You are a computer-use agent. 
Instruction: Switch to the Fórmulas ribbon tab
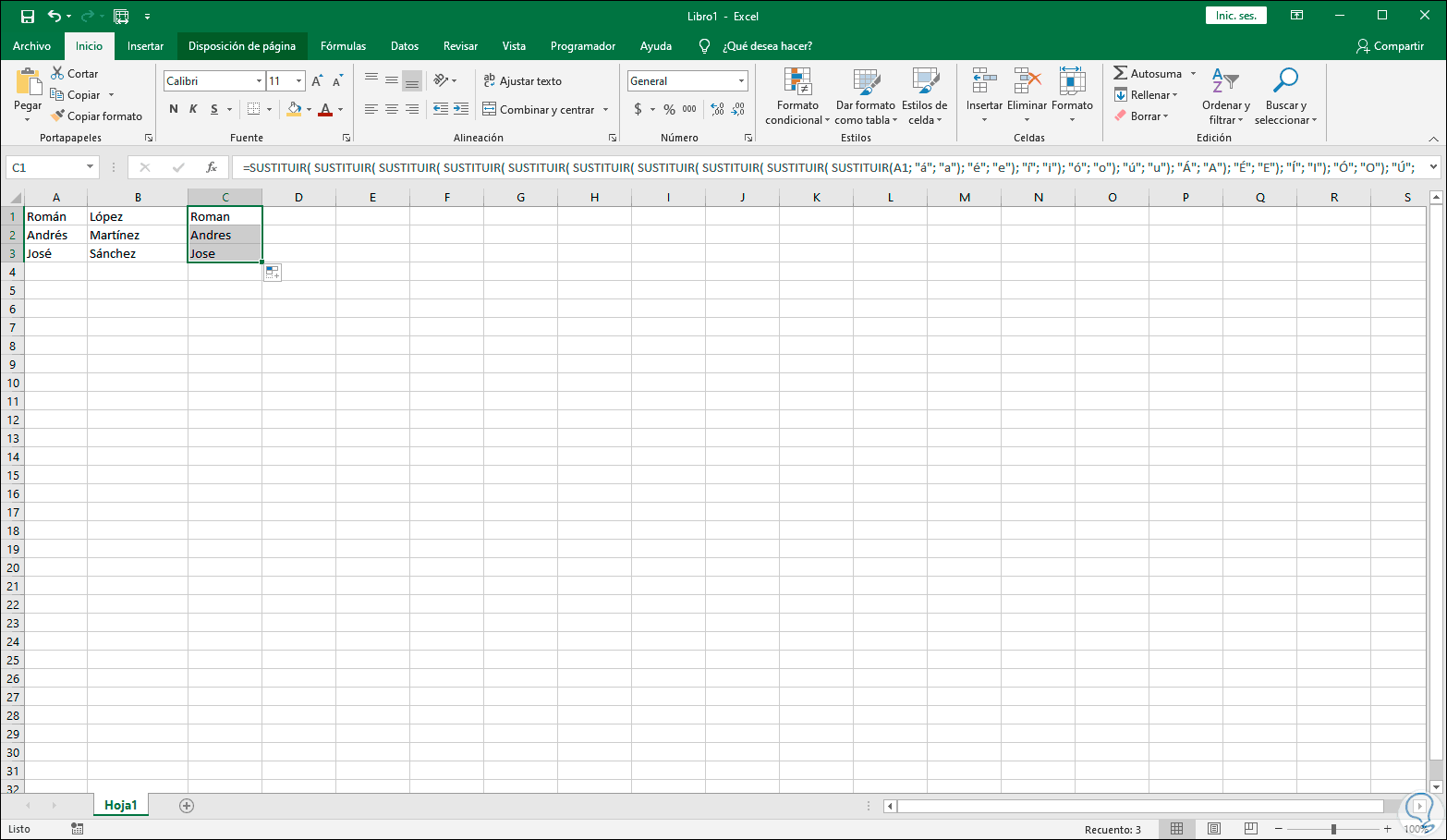pos(342,45)
